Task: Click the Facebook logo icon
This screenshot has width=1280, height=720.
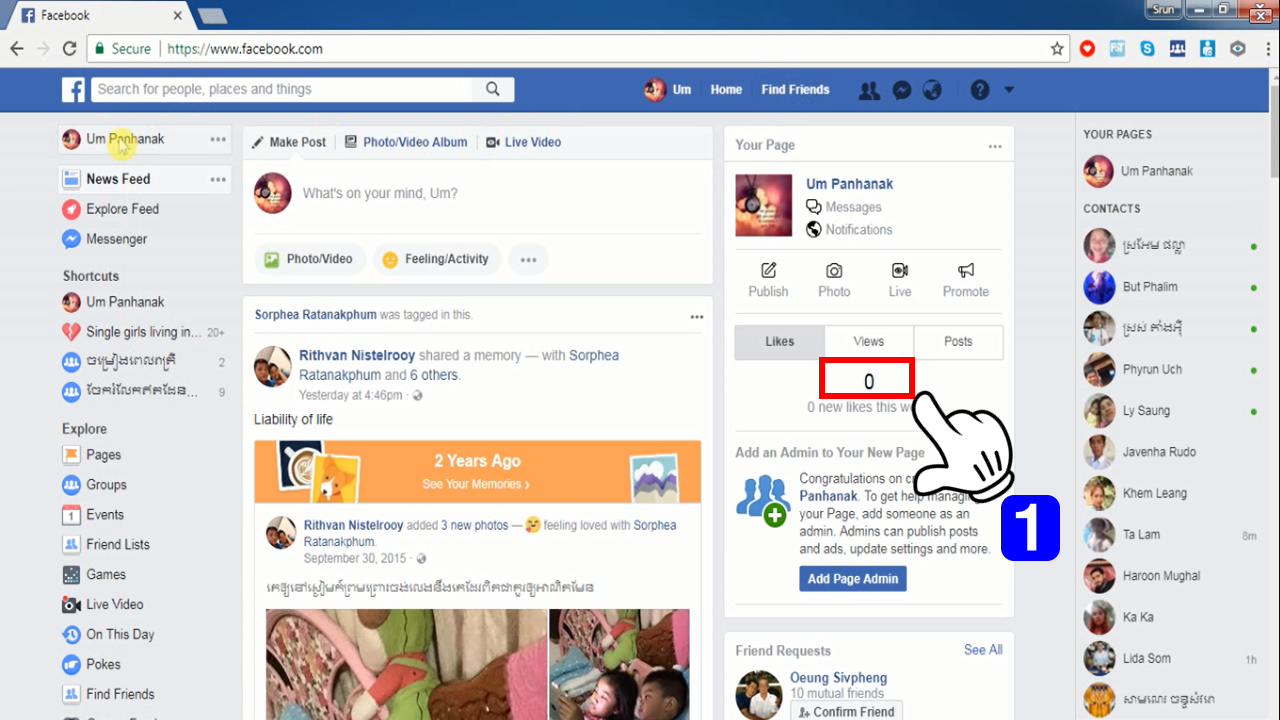Action: click(x=73, y=90)
